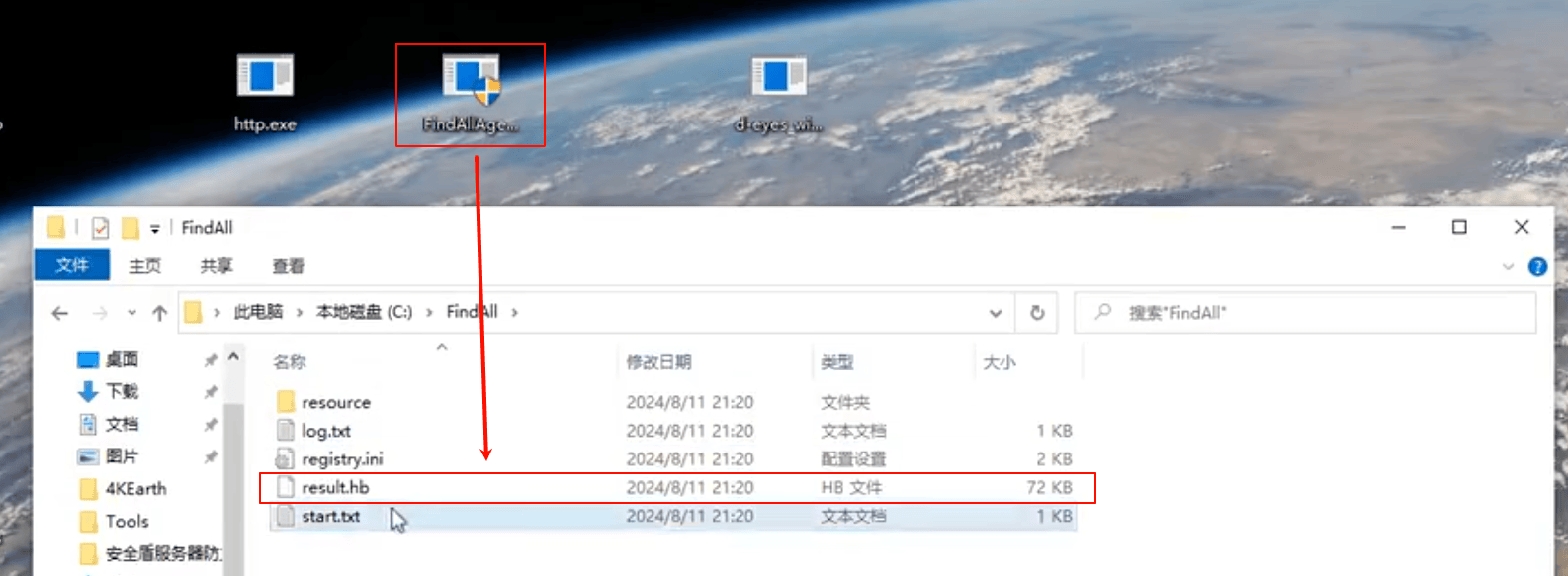The height and width of the screenshot is (576, 1568).
Task: Select the d-eyes desktop icon
Action: pos(778,93)
